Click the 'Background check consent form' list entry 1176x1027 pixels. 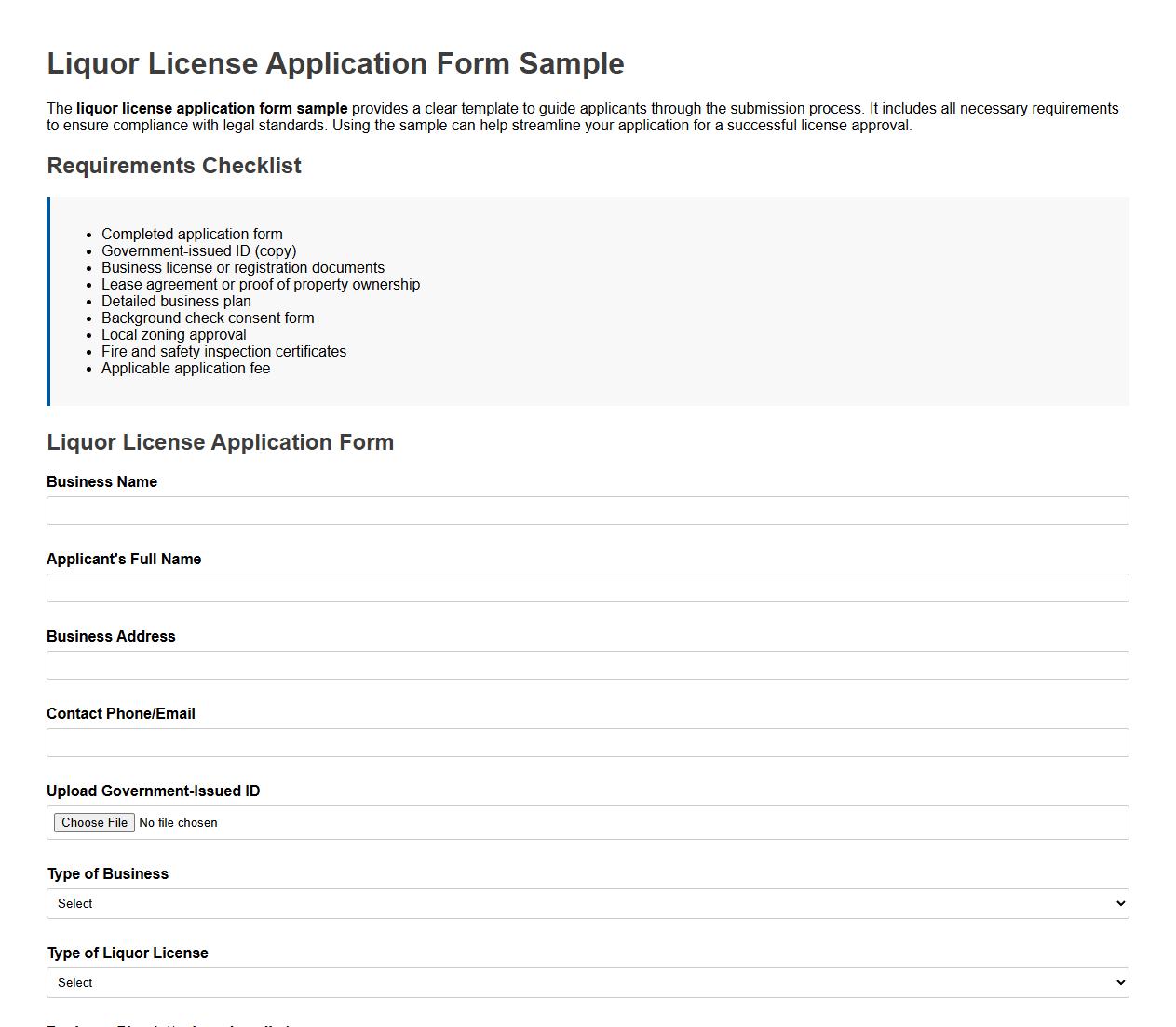(207, 318)
